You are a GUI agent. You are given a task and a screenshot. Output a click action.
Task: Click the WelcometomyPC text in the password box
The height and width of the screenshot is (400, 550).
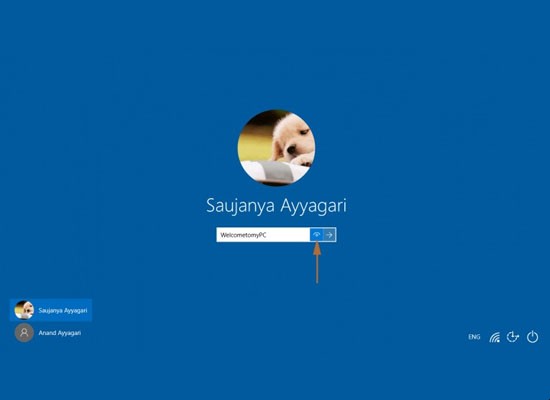[x=243, y=235]
